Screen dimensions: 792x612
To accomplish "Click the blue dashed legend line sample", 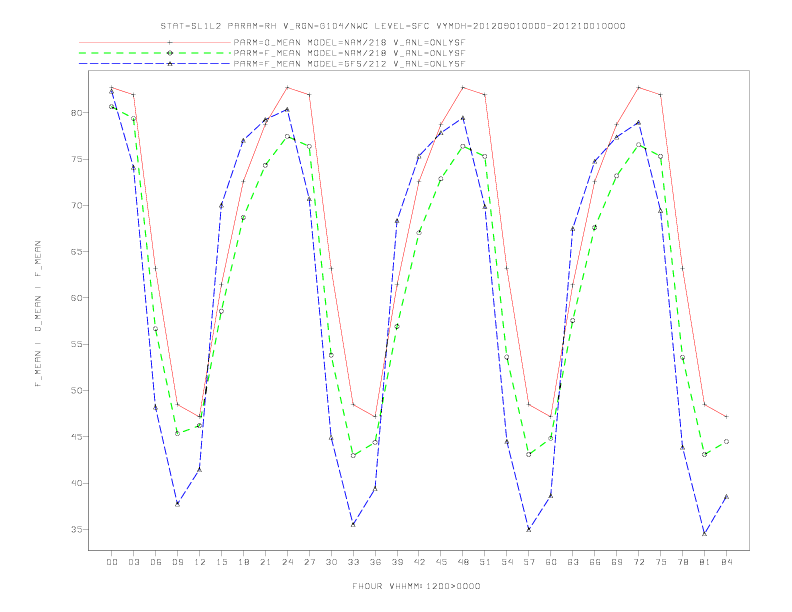I will [x=155, y=64].
